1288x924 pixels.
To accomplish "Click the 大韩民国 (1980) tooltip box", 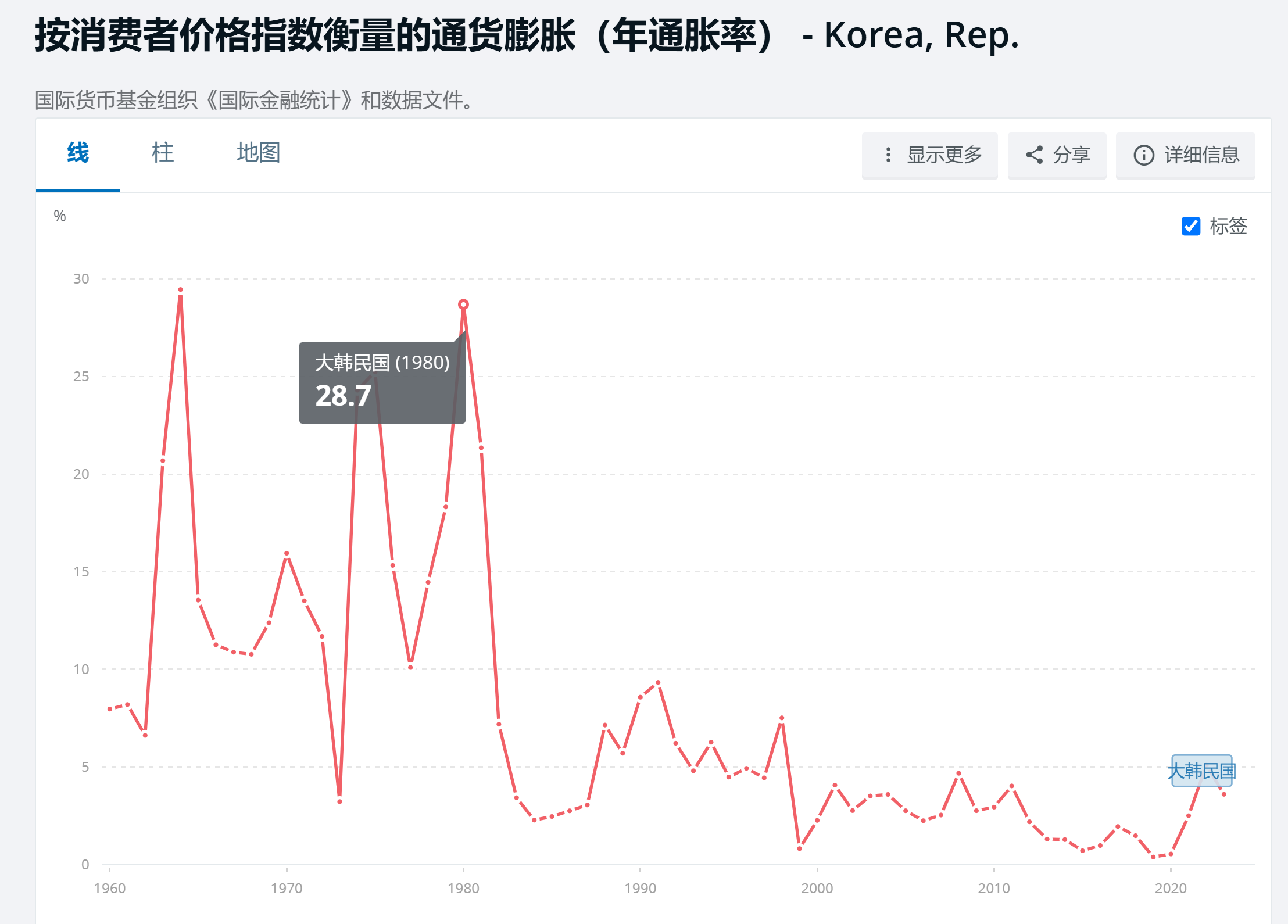I will coord(382,382).
